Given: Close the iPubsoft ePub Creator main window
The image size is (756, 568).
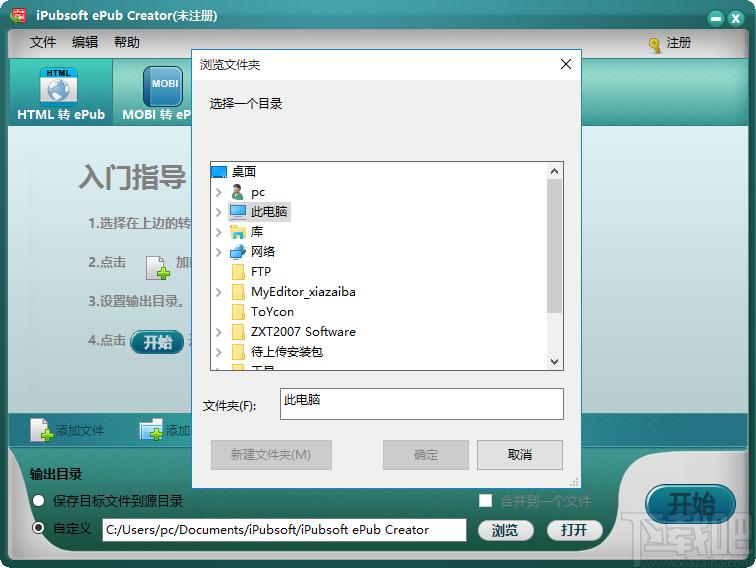Looking at the screenshot, I should click(736, 18).
